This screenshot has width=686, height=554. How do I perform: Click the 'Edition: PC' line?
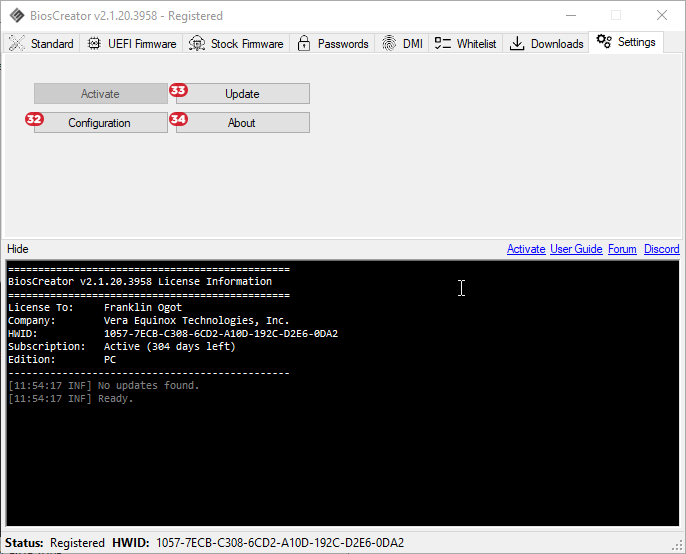tap(62, 360)
